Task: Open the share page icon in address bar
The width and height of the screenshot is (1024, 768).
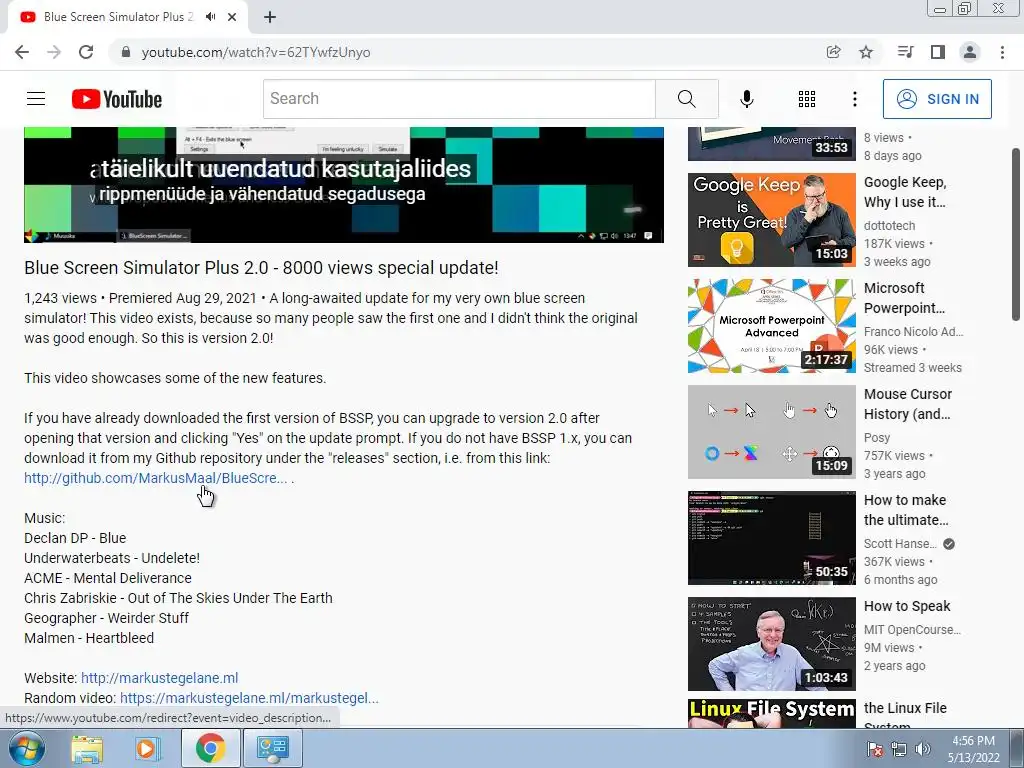Action: [x=833, y=52]
